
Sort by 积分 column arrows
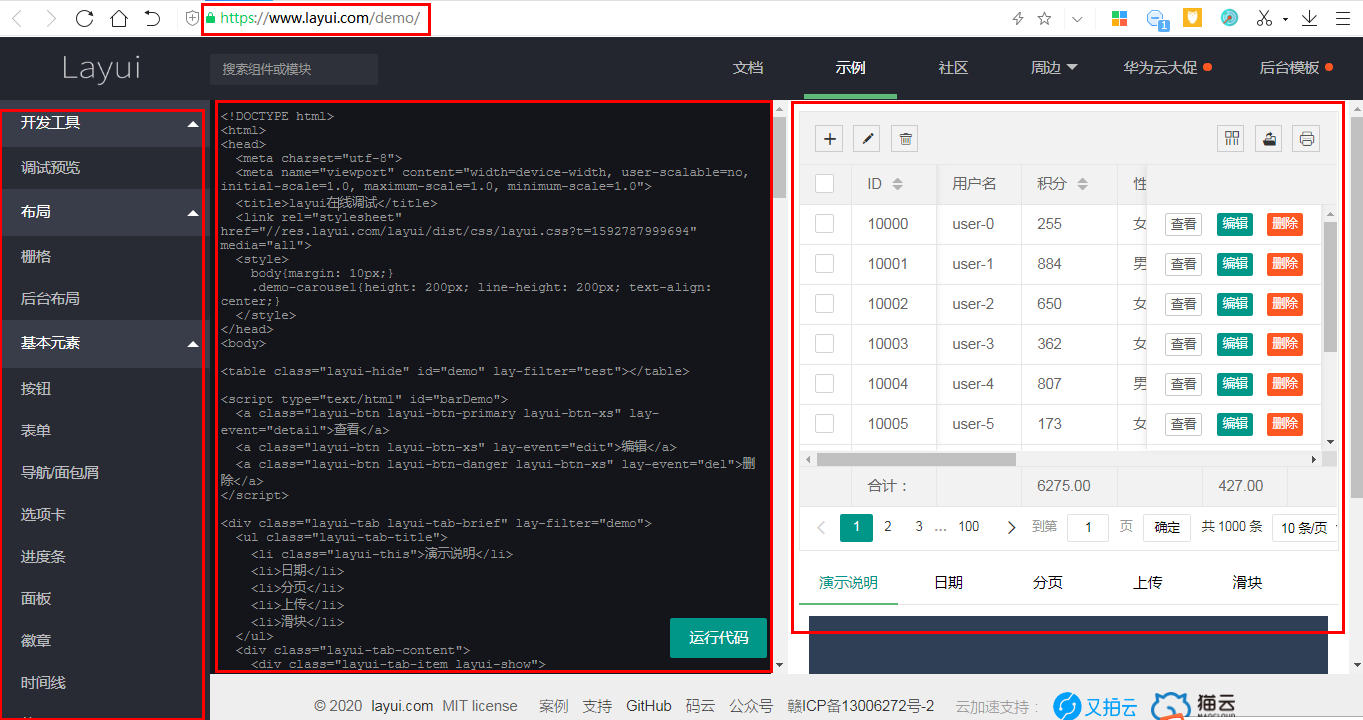point(1083,184)
